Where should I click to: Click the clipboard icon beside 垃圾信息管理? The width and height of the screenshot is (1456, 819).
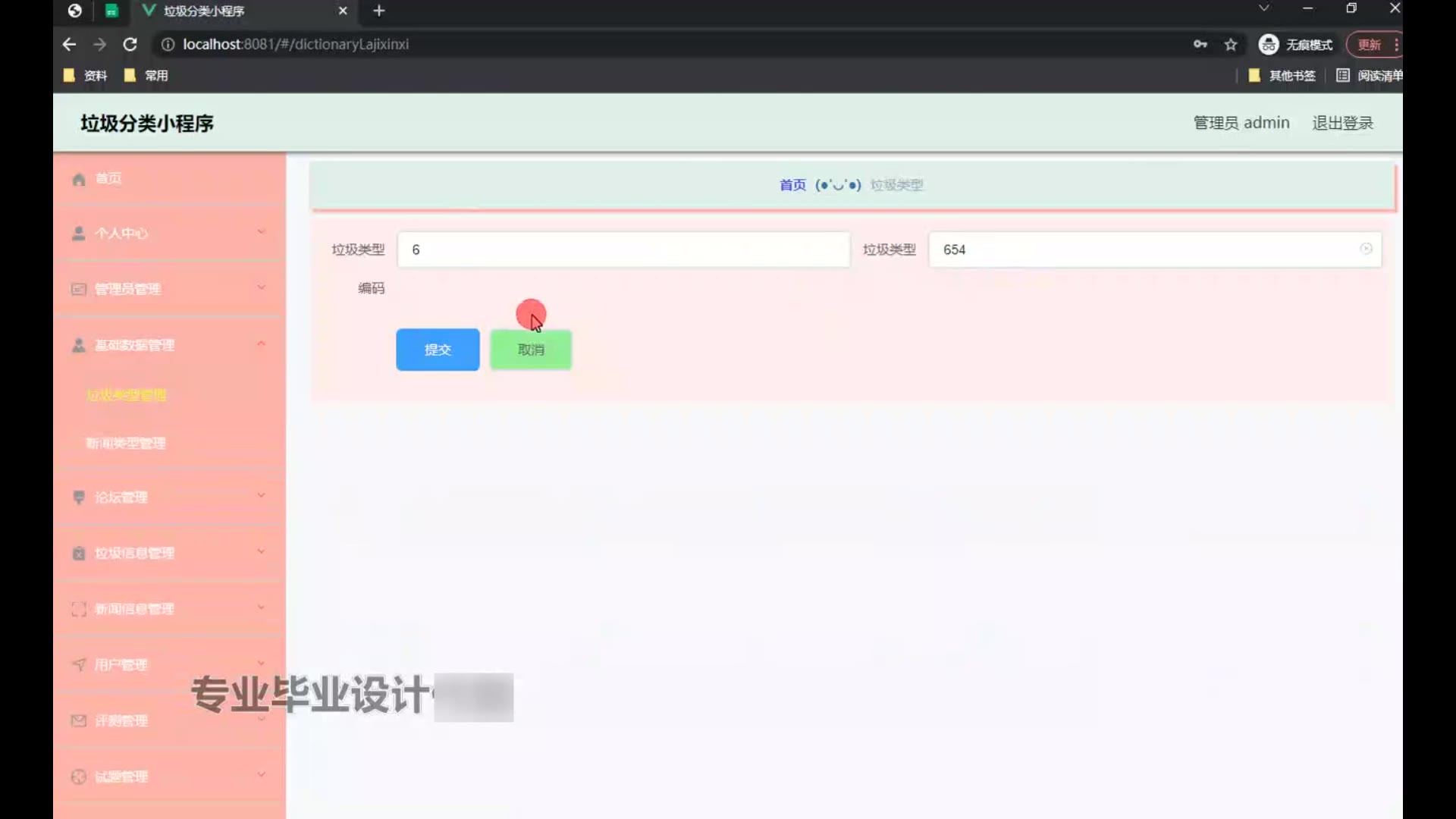(79, 553)
